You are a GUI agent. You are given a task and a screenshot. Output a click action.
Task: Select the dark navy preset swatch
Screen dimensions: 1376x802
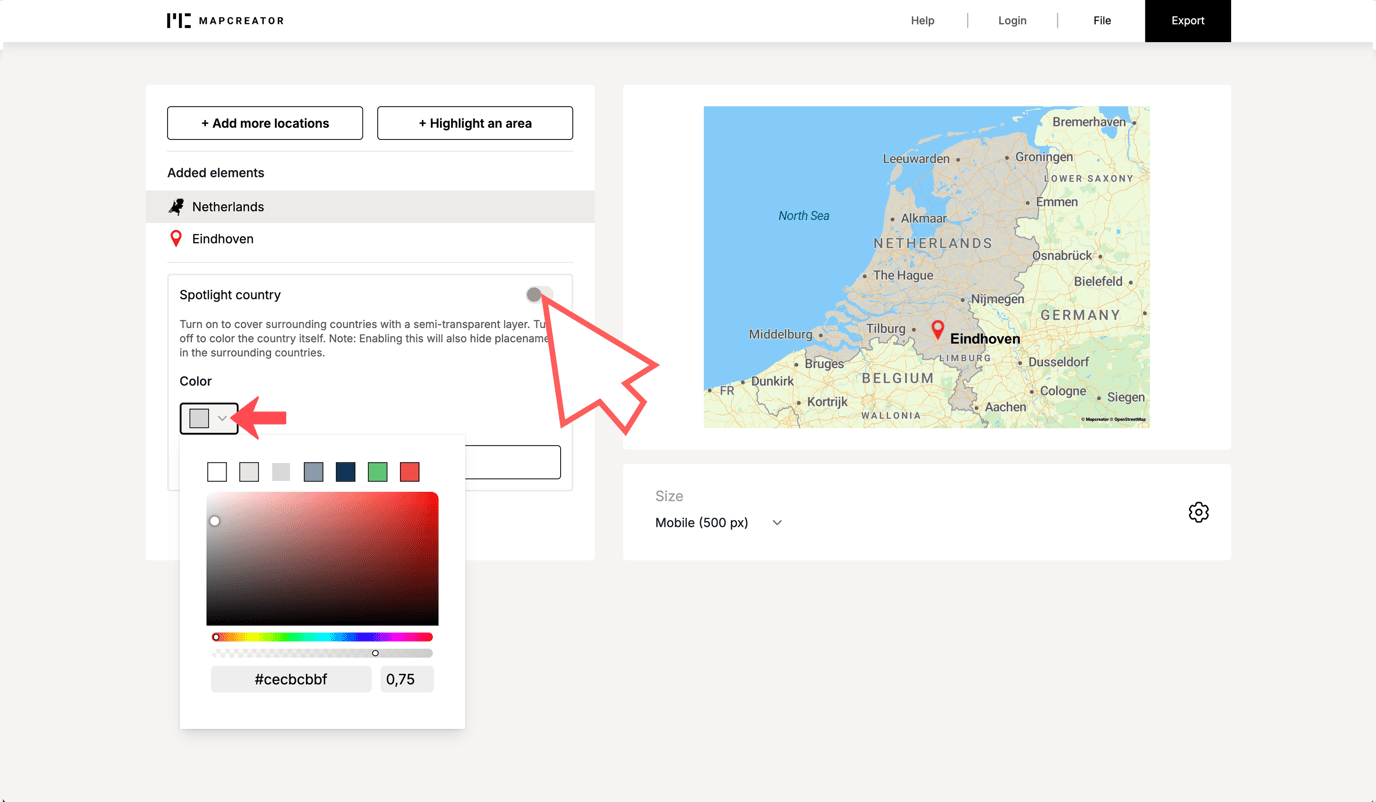coord(345,471)
